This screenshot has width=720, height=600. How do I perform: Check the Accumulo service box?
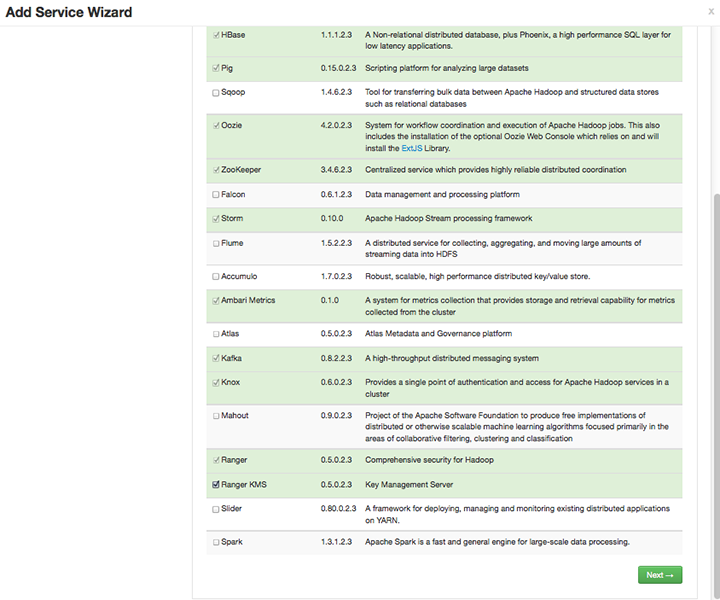click(x=216, y=276)
